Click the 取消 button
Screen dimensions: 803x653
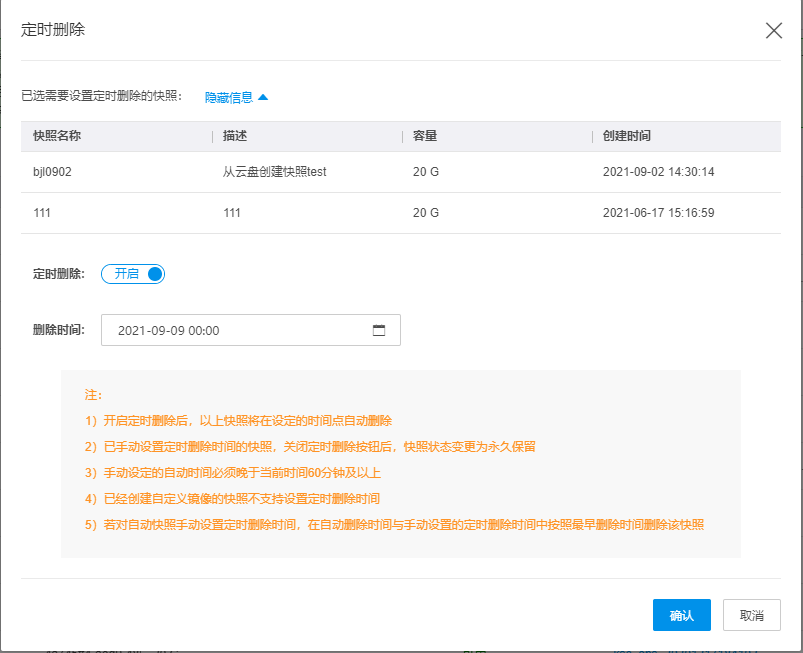[752, 615]
